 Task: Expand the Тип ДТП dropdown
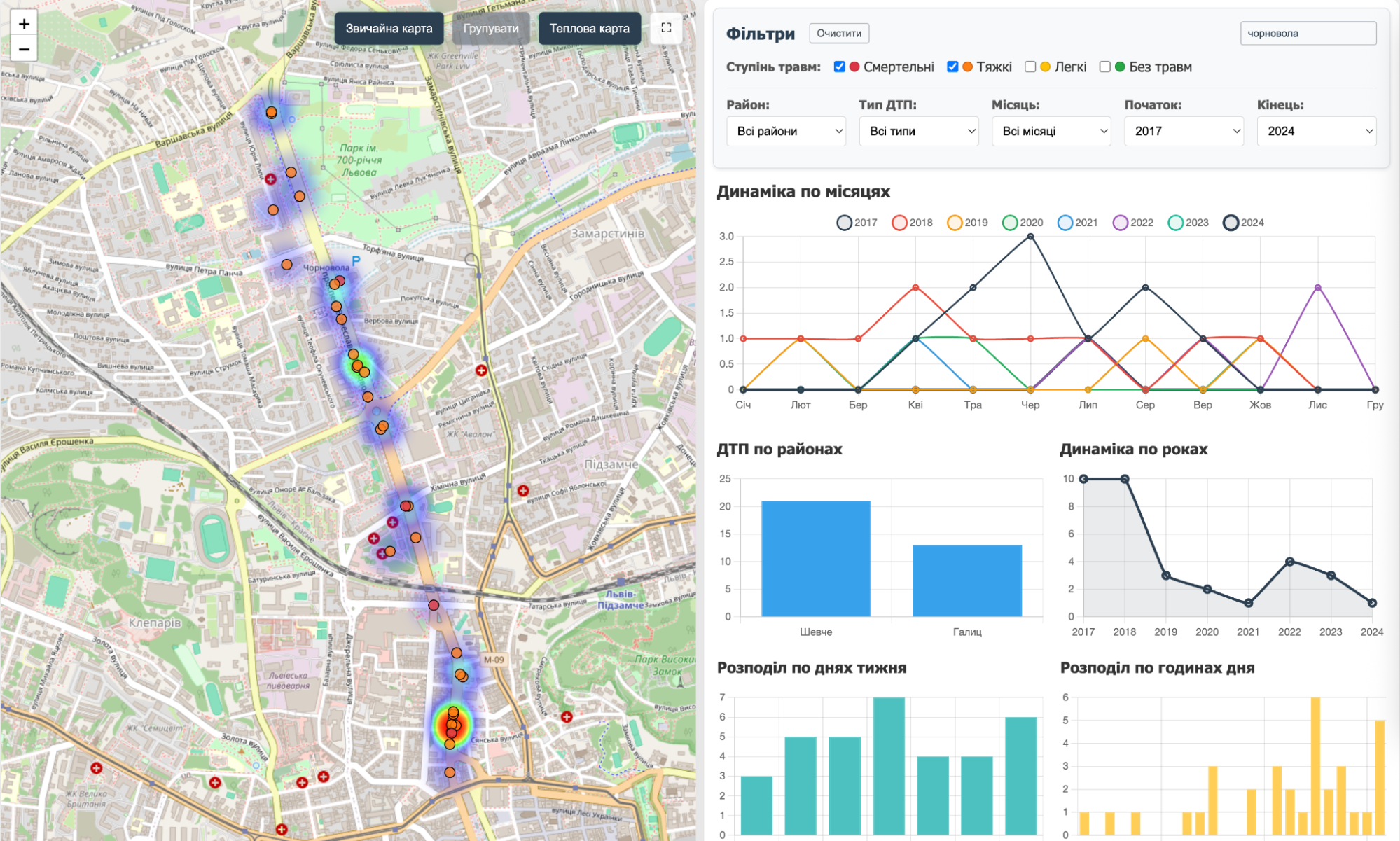click(x=918, y=131)
